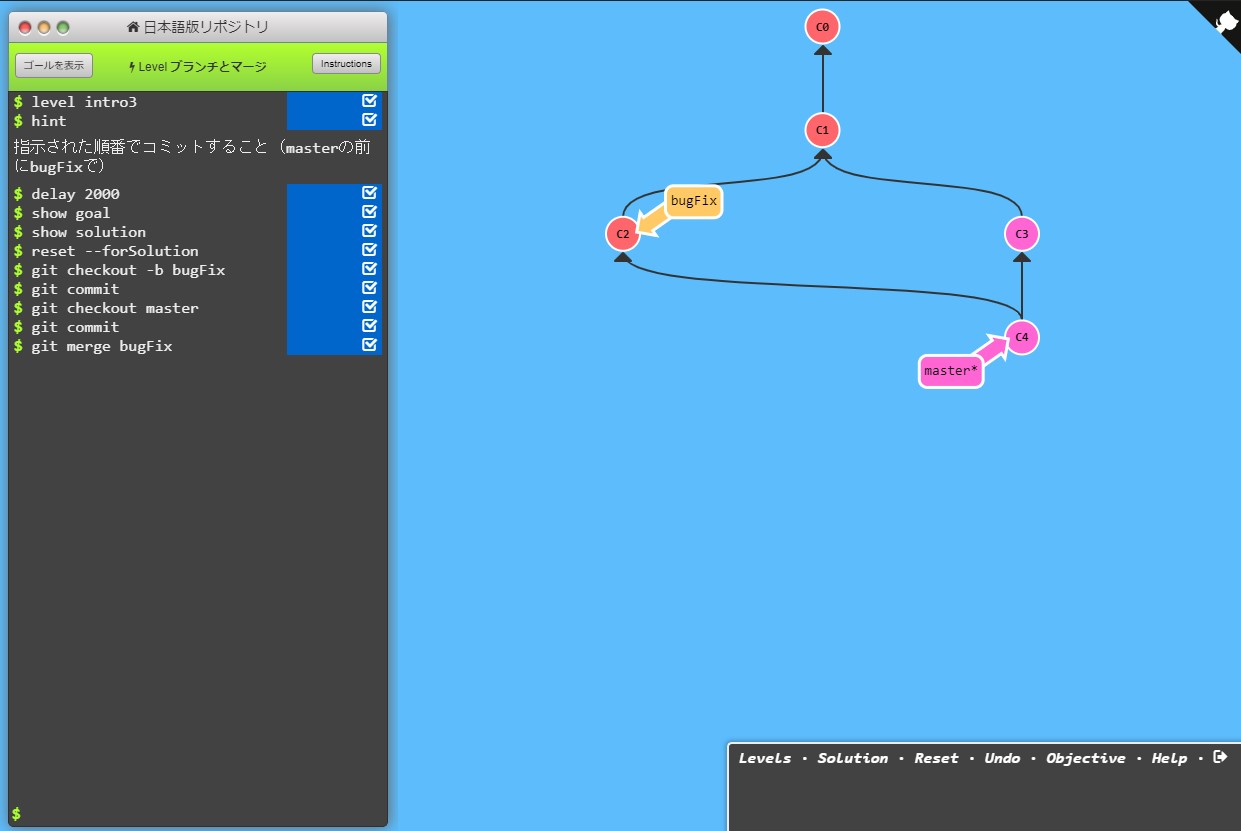1241x831 pixels.
Task: Open the Levels menu
Action: click(765, 758)
